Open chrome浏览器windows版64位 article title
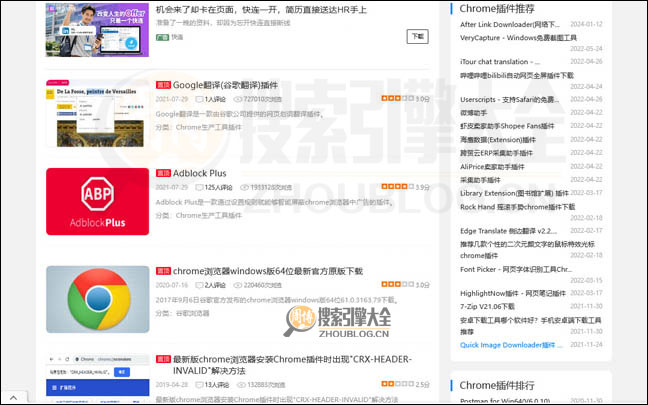The width and height of the screenshot is (648, 405). click(x=268, y=271)
